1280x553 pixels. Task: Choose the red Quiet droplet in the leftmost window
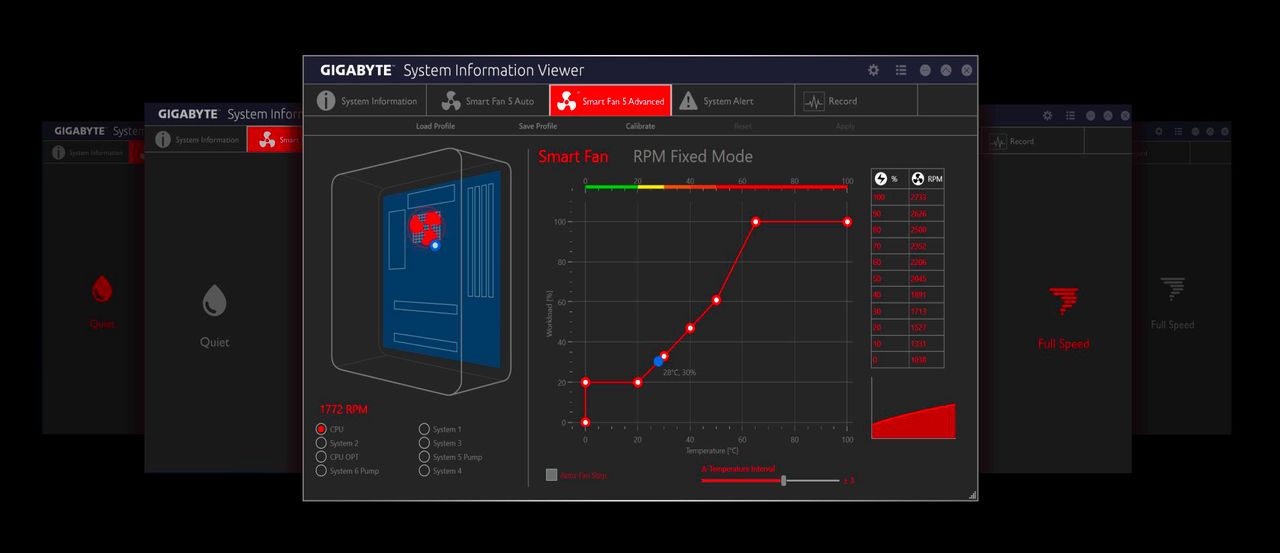101,290
